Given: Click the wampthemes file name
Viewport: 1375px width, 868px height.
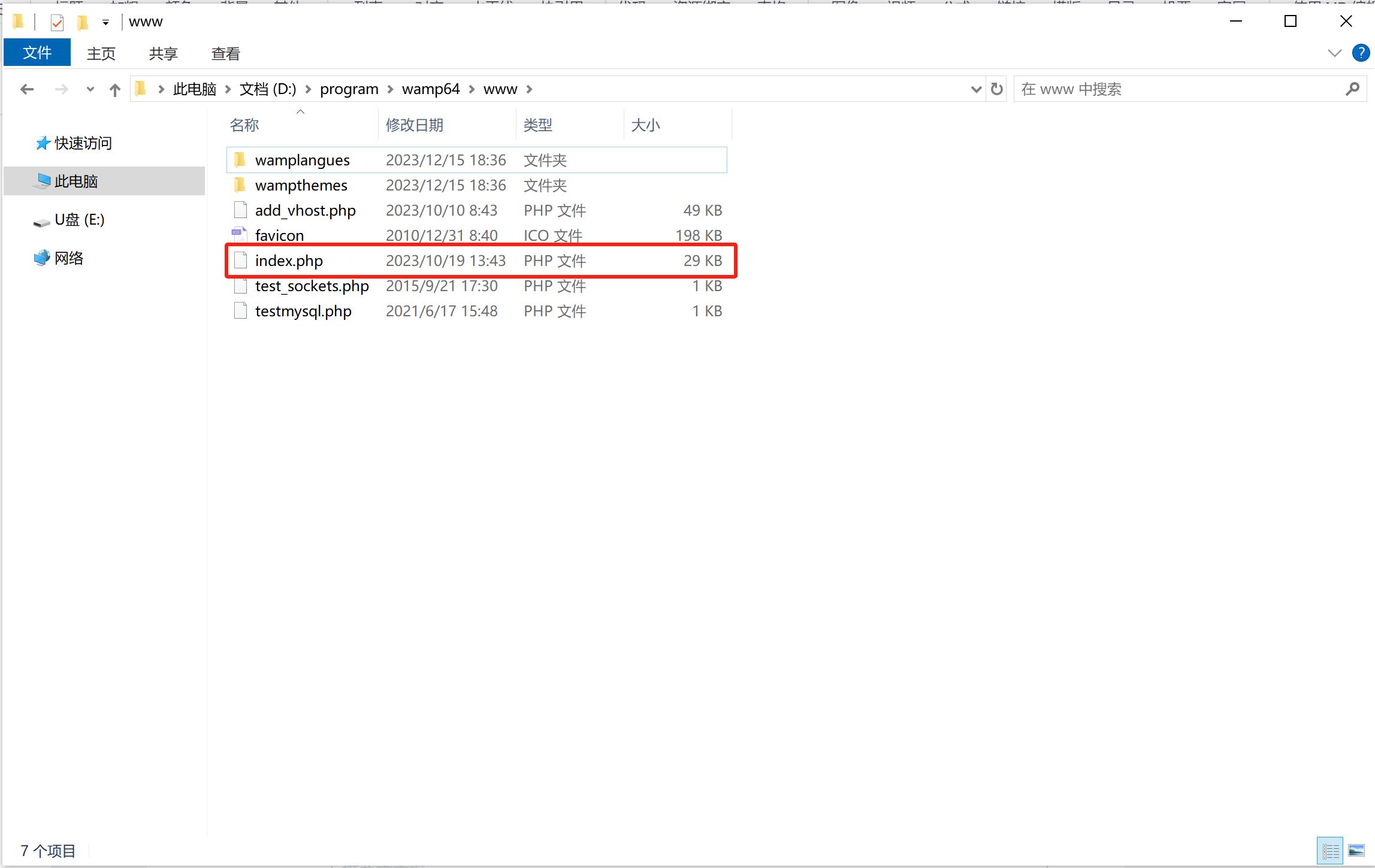Looking at the screenshot, I should [x=301, y=185].
